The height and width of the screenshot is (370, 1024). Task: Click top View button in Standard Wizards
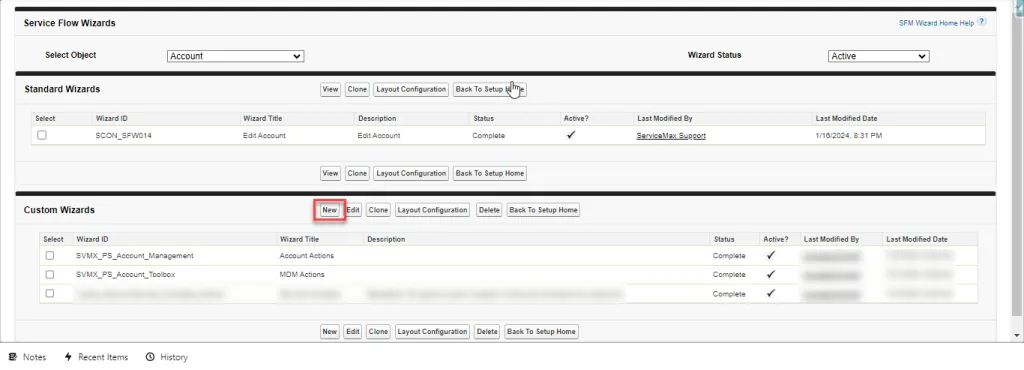tap(330, 89)
